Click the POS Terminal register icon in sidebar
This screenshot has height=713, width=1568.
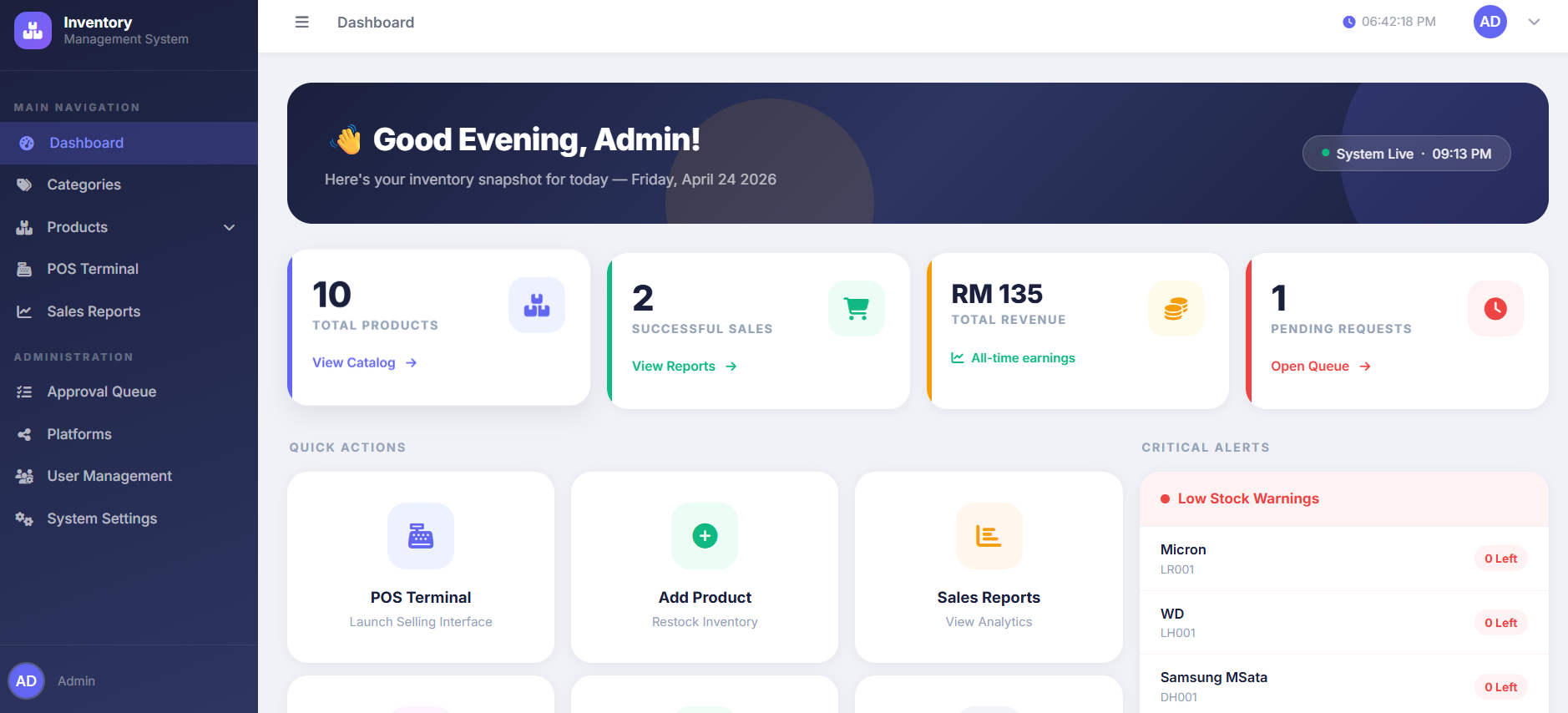[24, 269]
